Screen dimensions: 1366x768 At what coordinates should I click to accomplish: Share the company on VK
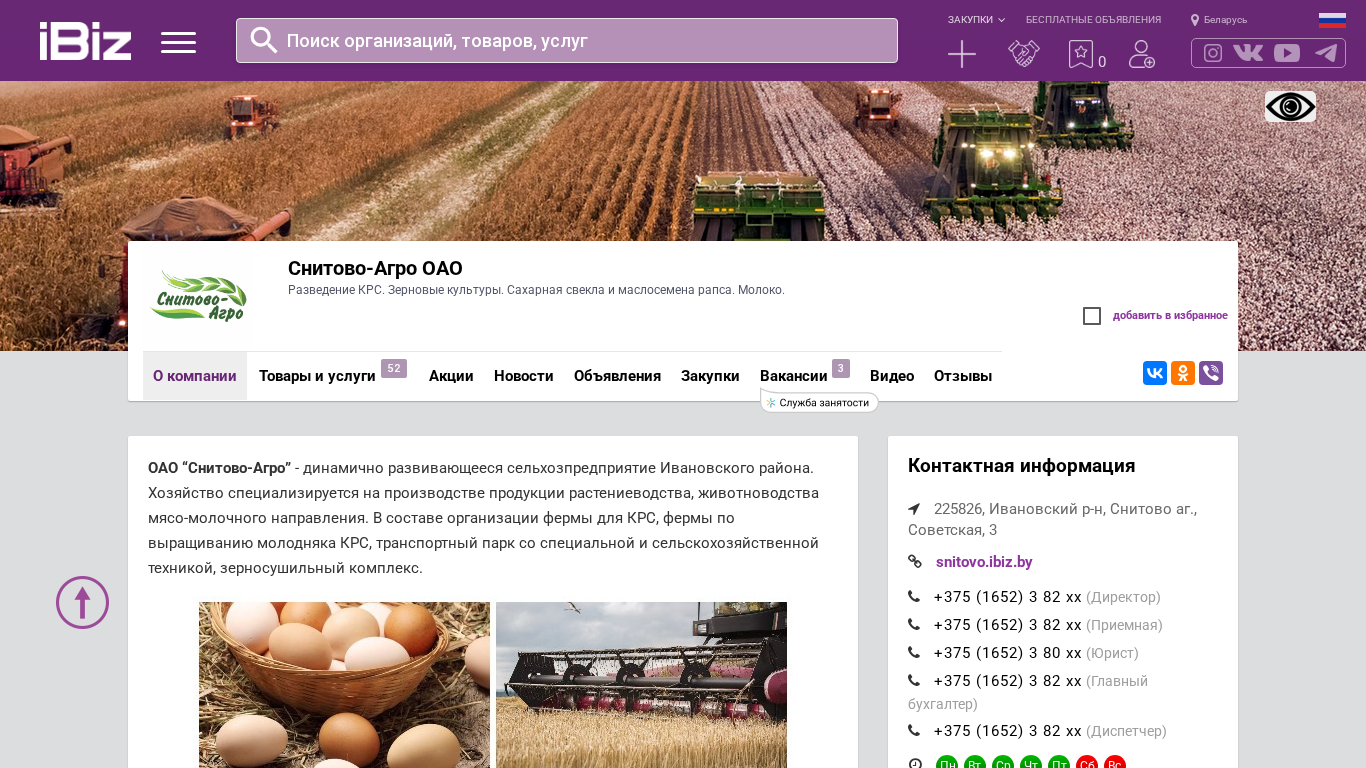[1155, 373]
